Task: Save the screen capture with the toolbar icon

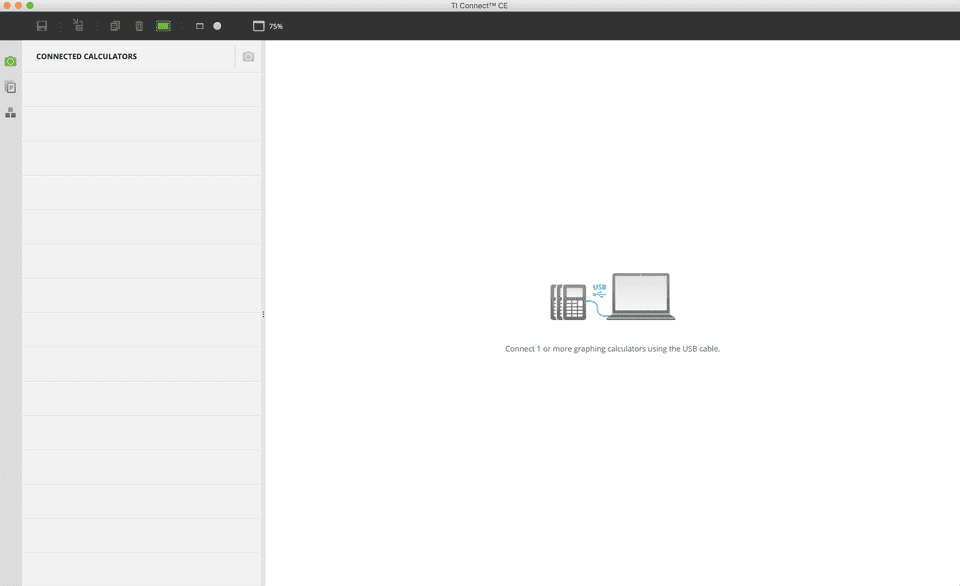Action: coord(42,26)
